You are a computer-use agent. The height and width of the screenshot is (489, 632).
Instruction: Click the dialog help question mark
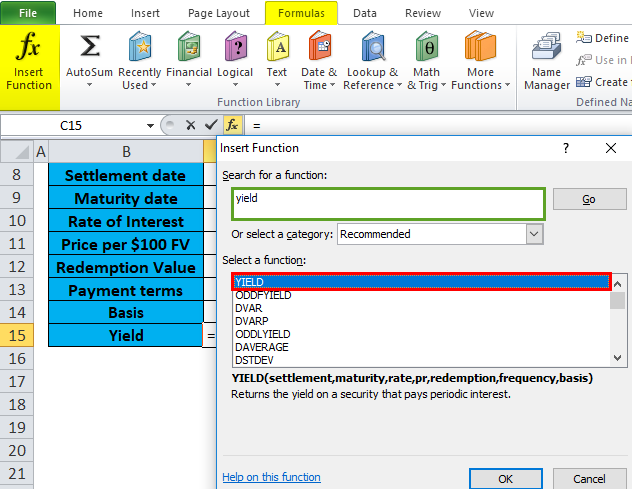[x=566, y=148]
